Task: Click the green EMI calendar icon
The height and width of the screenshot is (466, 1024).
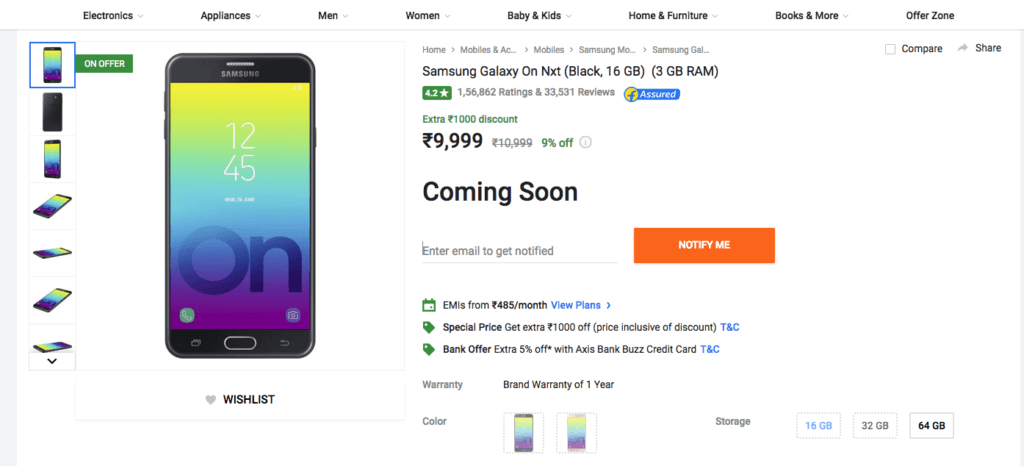Action: click(429, 305)
